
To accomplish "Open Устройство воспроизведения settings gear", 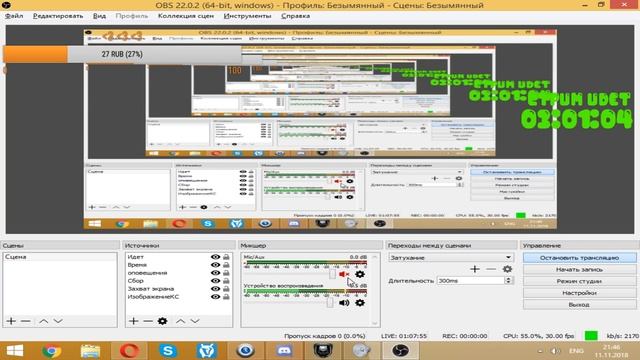I will pos(360,303).
